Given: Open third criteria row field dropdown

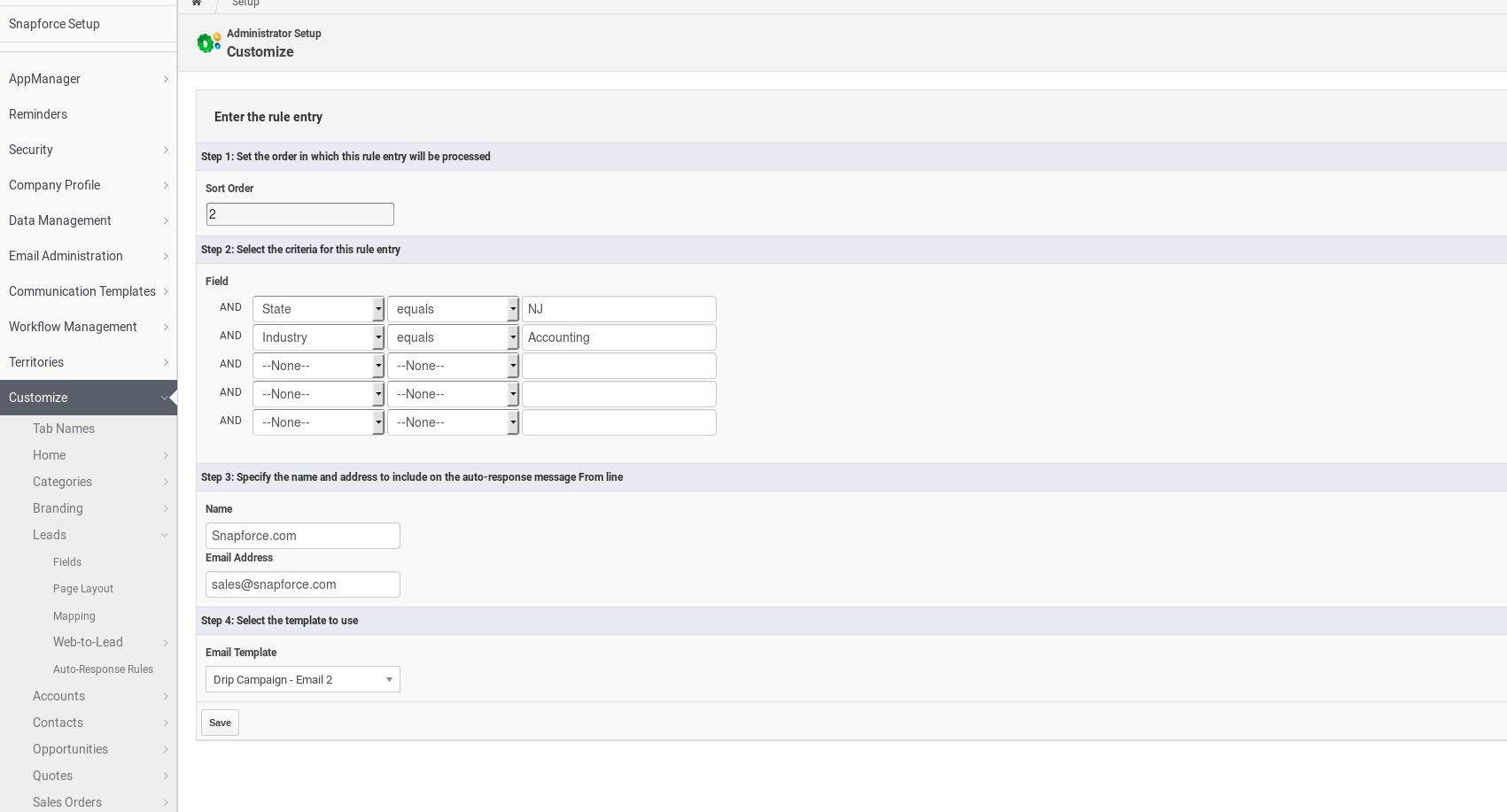Looking at the screenshot, I should tap(318, 366).
